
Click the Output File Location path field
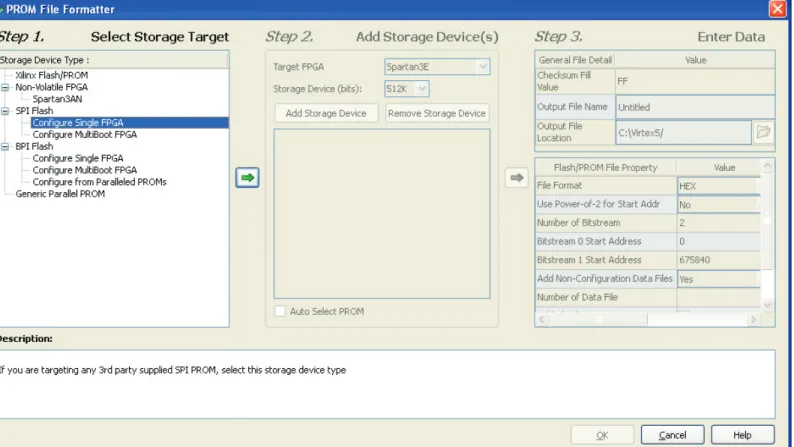coord(684,133)
